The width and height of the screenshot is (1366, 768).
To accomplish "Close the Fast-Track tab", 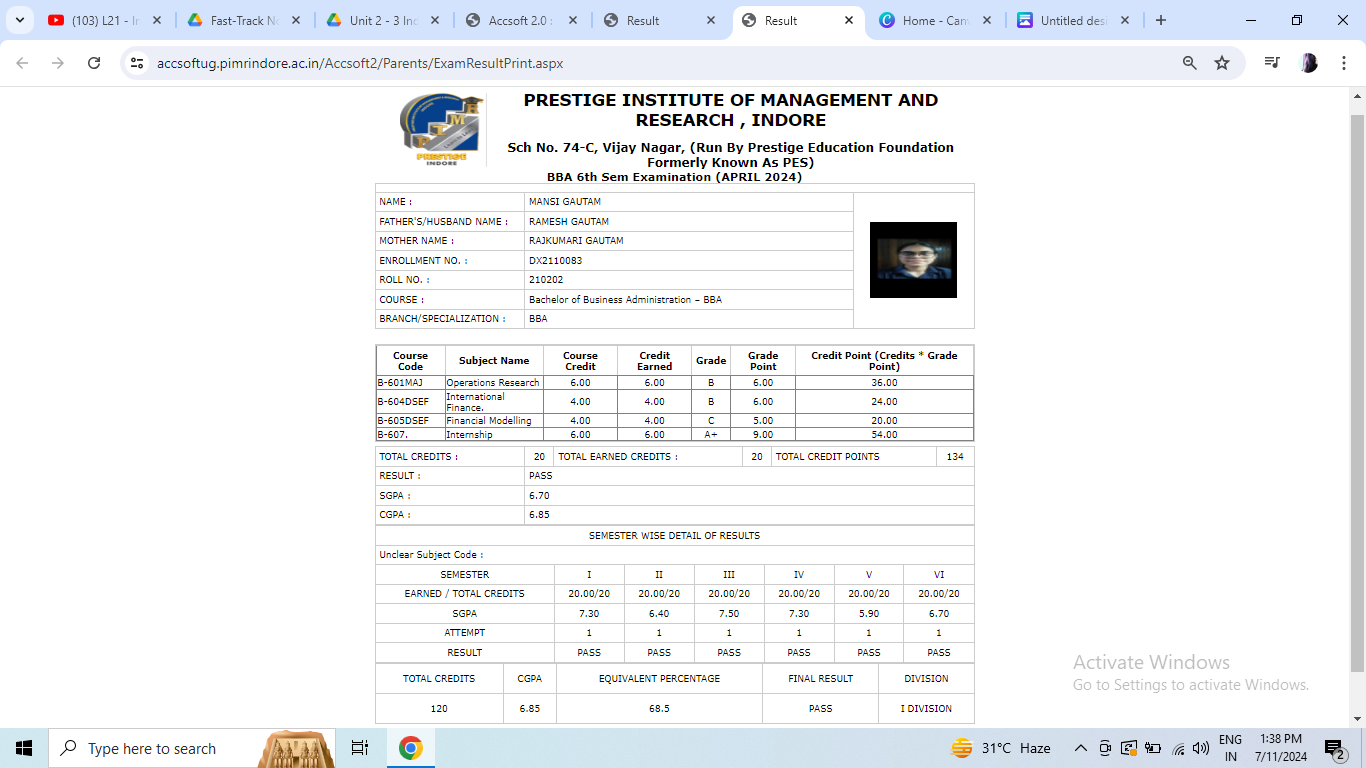I will click(295, 20).
